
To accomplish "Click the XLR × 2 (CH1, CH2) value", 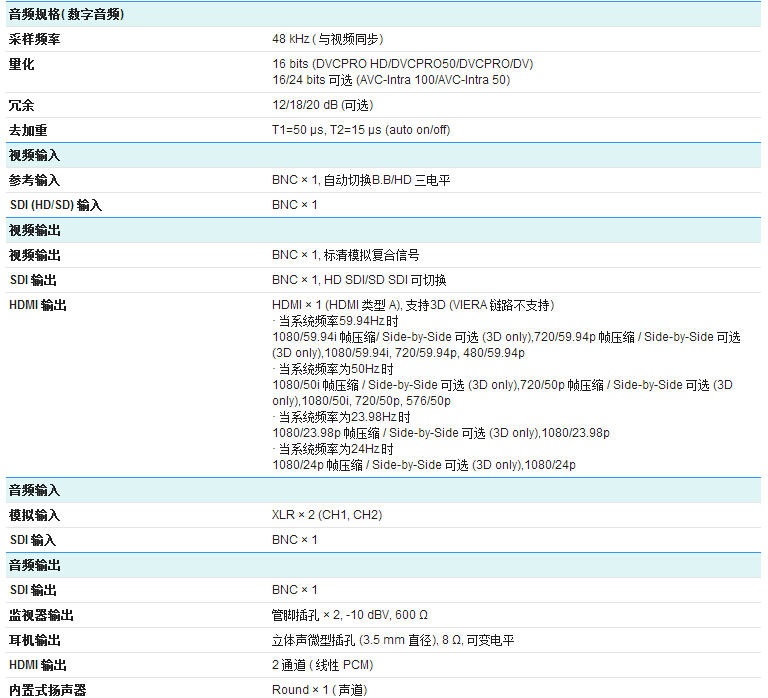I will click(x=326, y=515).
